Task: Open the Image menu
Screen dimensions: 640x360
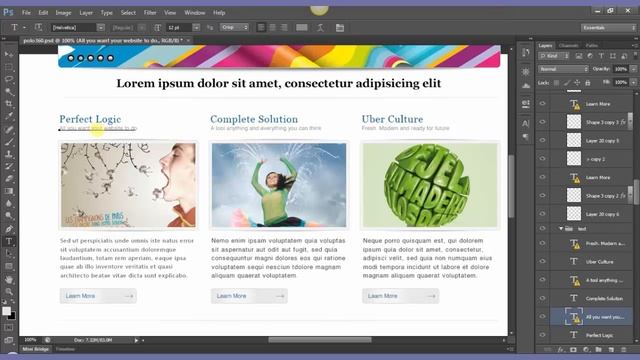Action: (63, 13)
